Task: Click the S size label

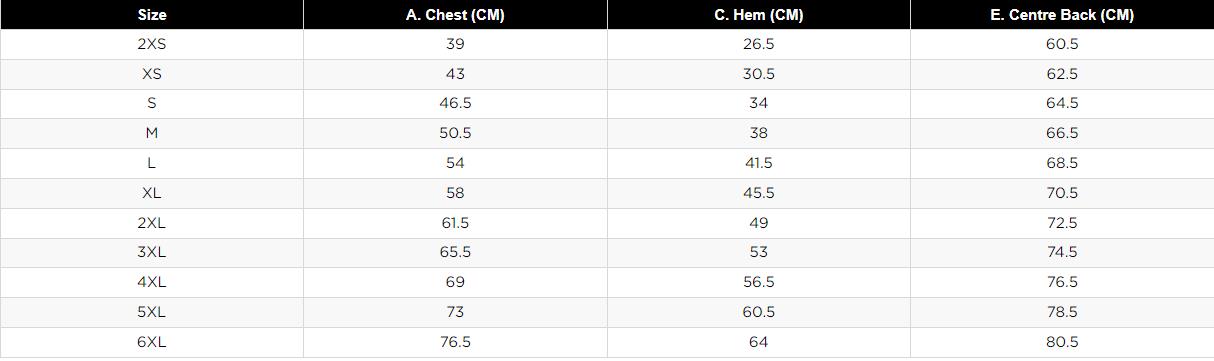Action: [152, 103]
